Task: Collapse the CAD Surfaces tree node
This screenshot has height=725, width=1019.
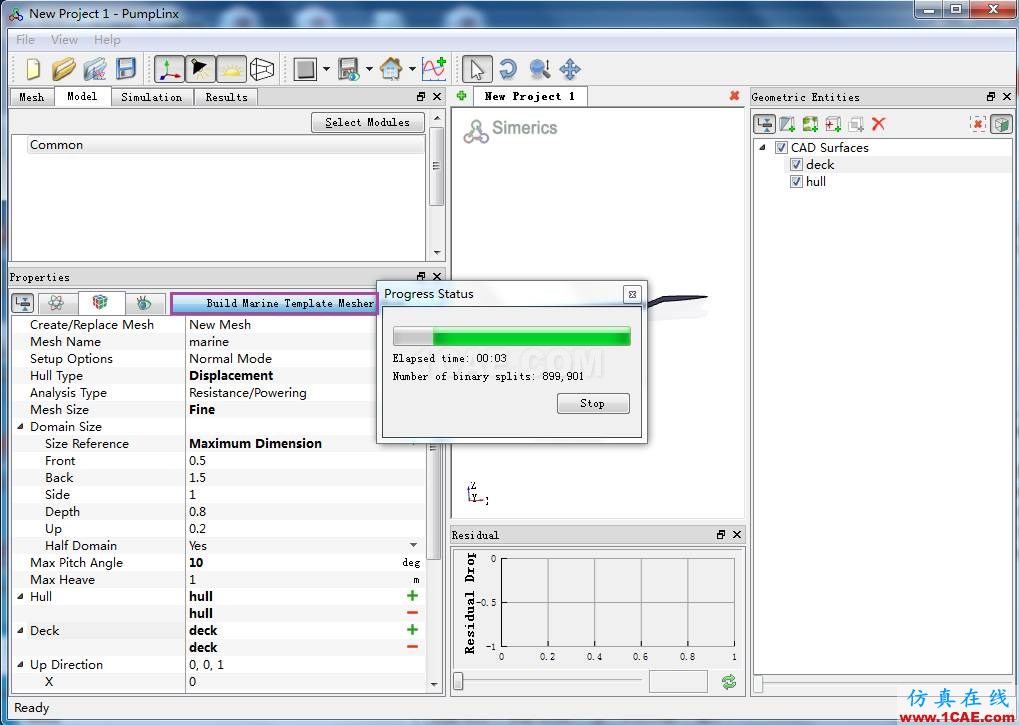Action: pyautogui.click(x=762, y=147)
